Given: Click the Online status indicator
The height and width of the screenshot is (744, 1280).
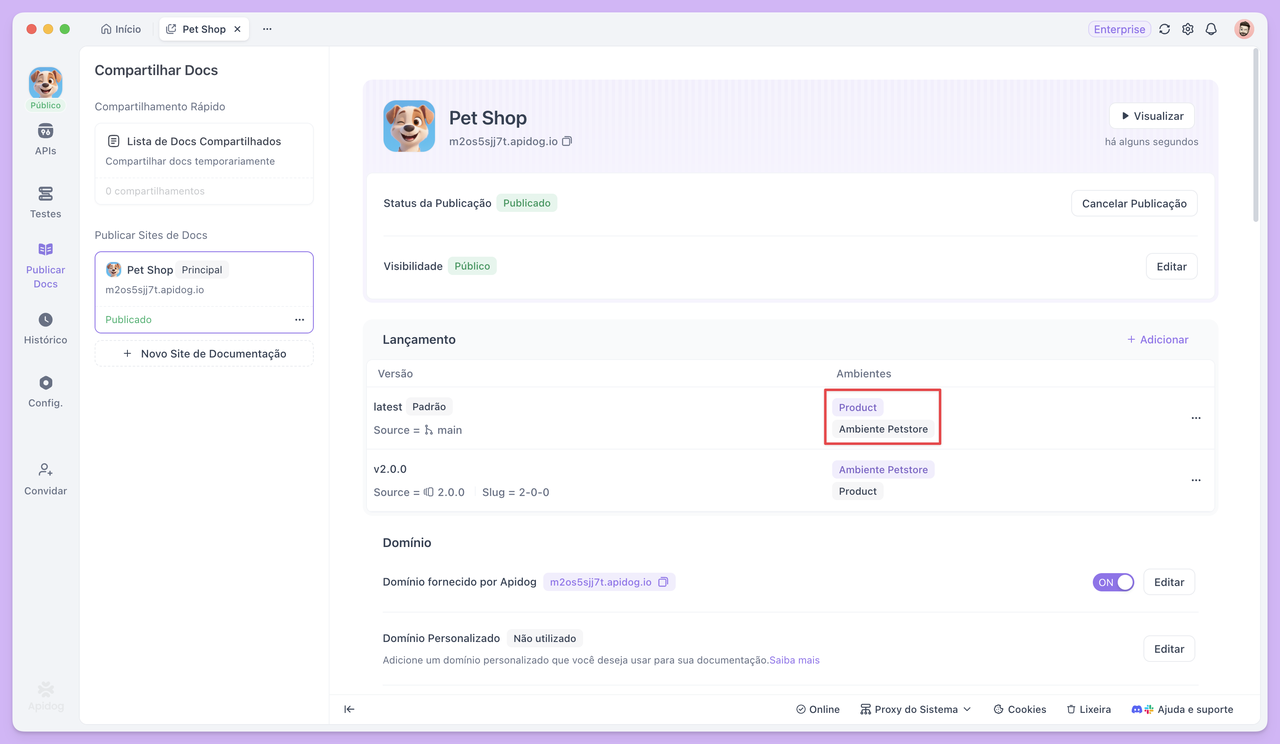Looking at the screenshot, I should point(817,709).
